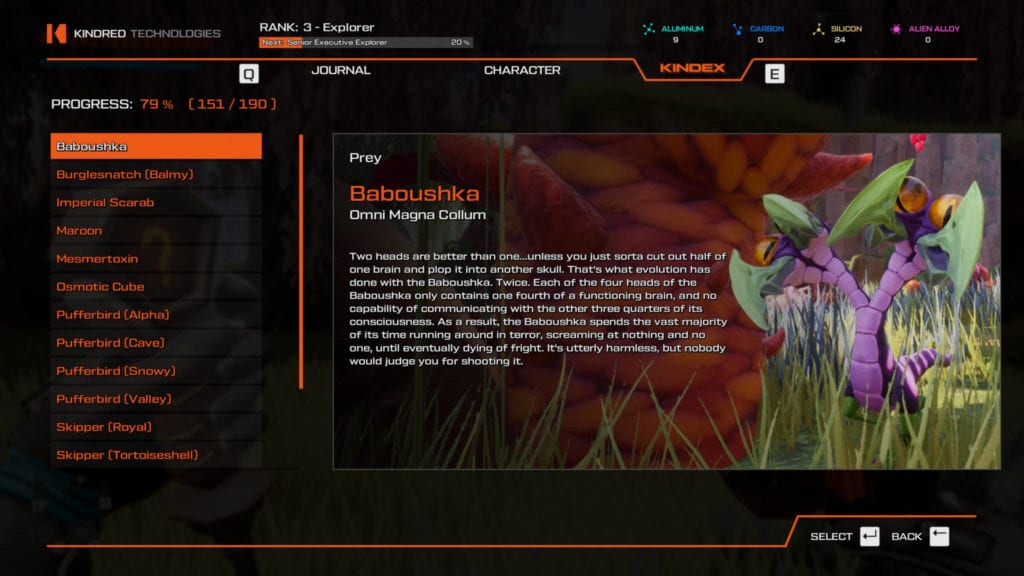Click the Aluminum resource icon

(649, 29)
